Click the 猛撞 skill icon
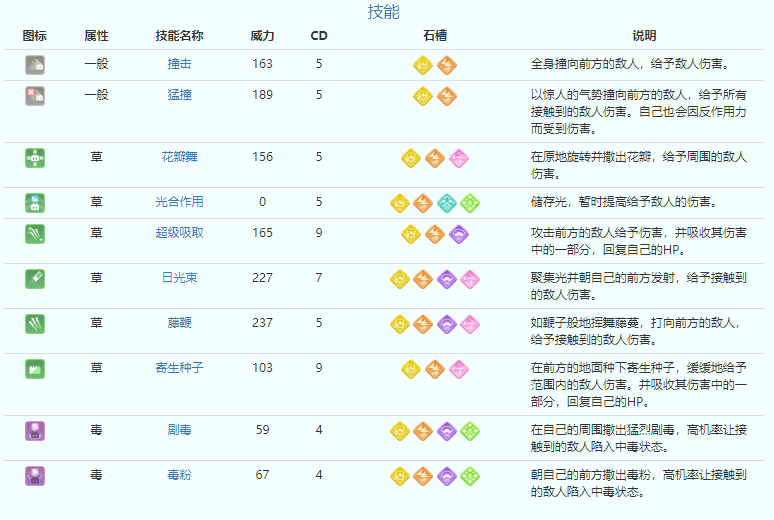 35,96
